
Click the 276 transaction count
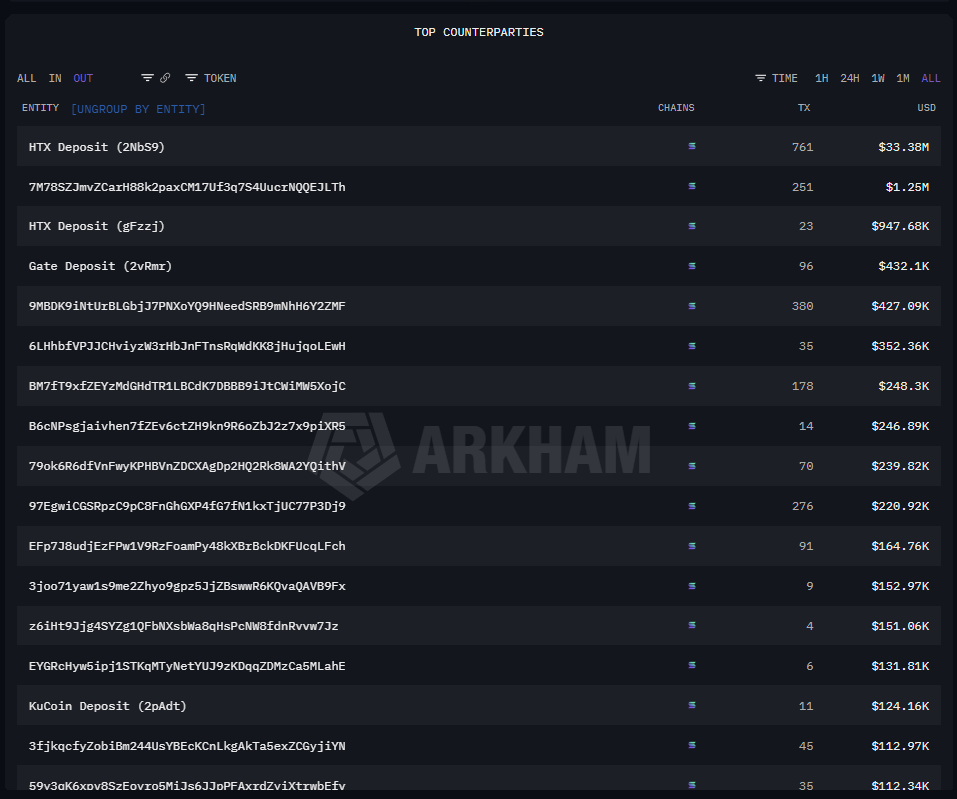(803, 506)
